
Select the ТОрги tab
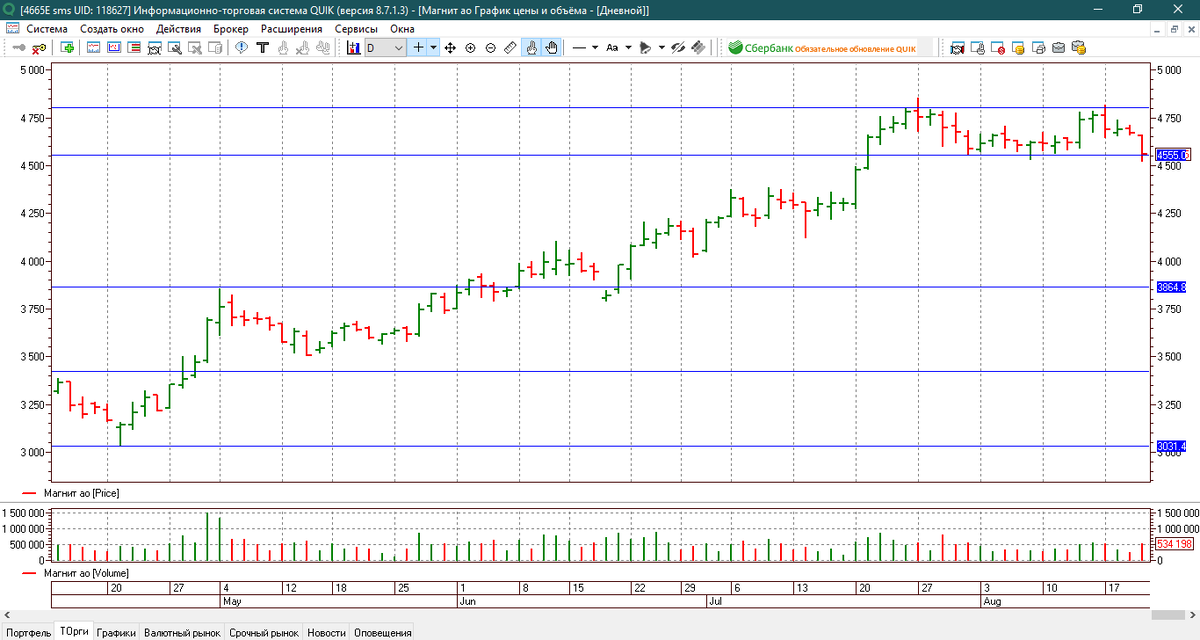[x=73, y=631]
